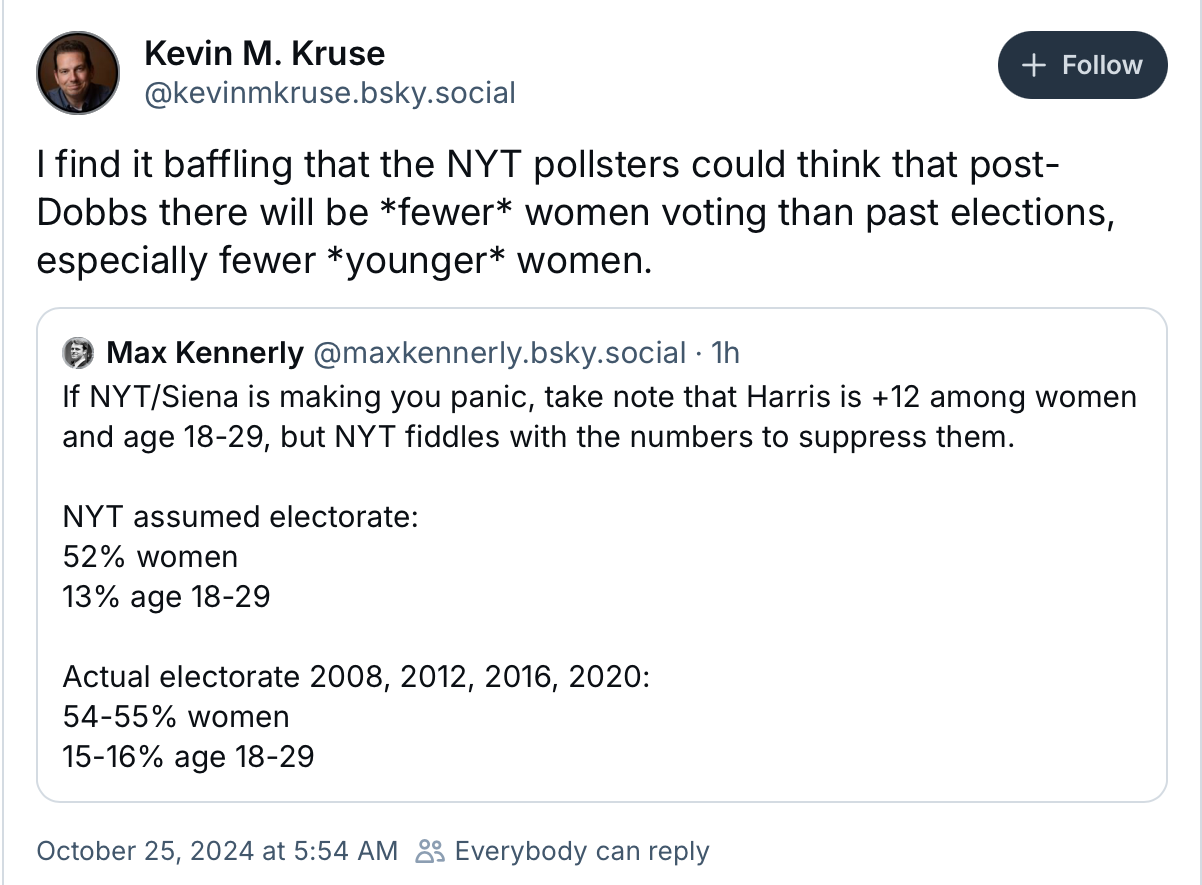Viewport: 1202px width, 885px height.
Task: Click the Everybody can reply text
Action: (x=581, y=851)
